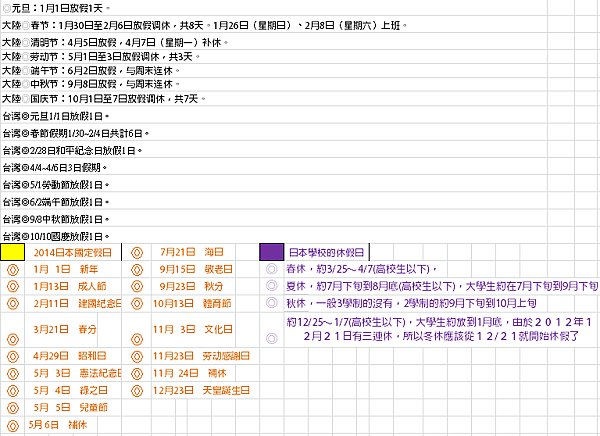Select the circle bullet beside 2月11日 建國紀念日
This screenshot has height=436, width=600.
point(13,304)
